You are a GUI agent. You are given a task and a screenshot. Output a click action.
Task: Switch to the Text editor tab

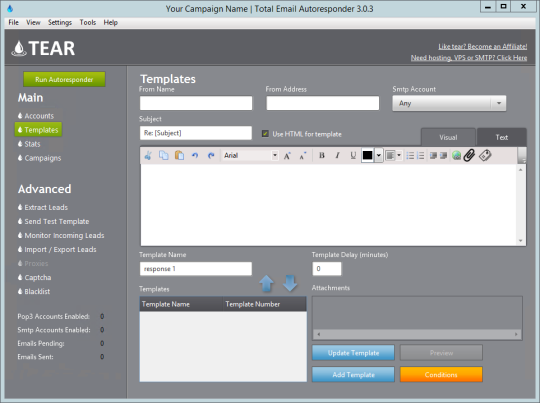501,137
